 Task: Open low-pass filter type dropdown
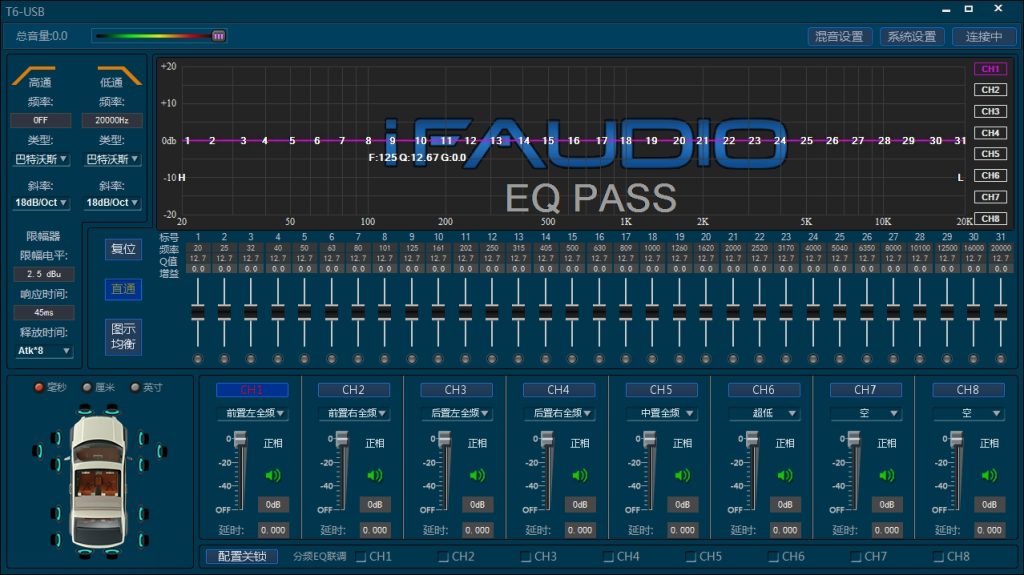[112, 159]
